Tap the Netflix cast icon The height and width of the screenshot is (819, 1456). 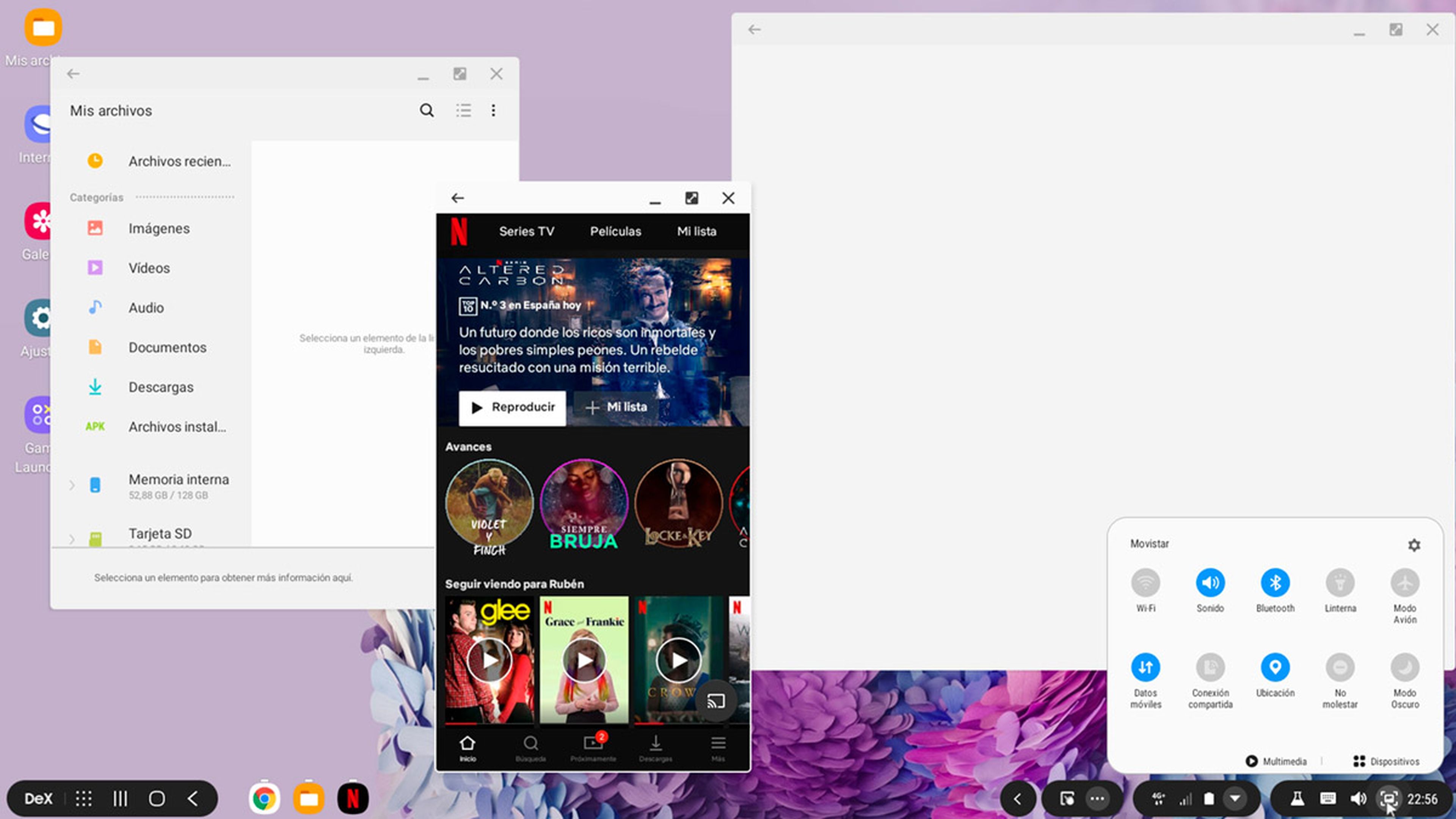click(x=715, y=701)
